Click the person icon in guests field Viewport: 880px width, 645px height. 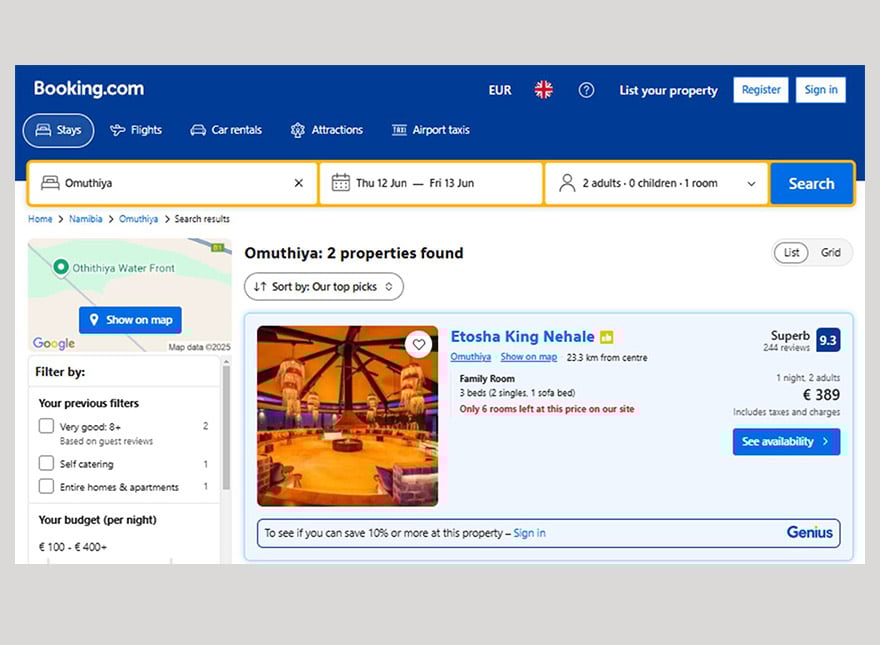[567, 183]
